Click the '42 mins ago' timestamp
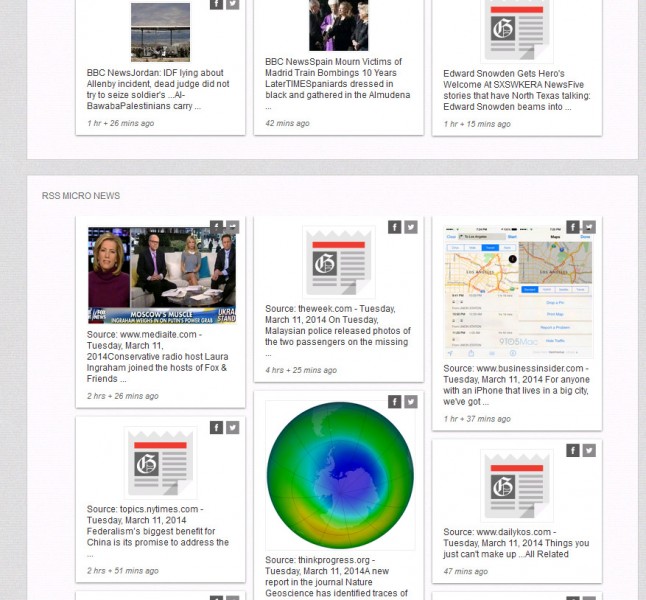646x600 pixels. pyautogui.click(x=287, y=123)
